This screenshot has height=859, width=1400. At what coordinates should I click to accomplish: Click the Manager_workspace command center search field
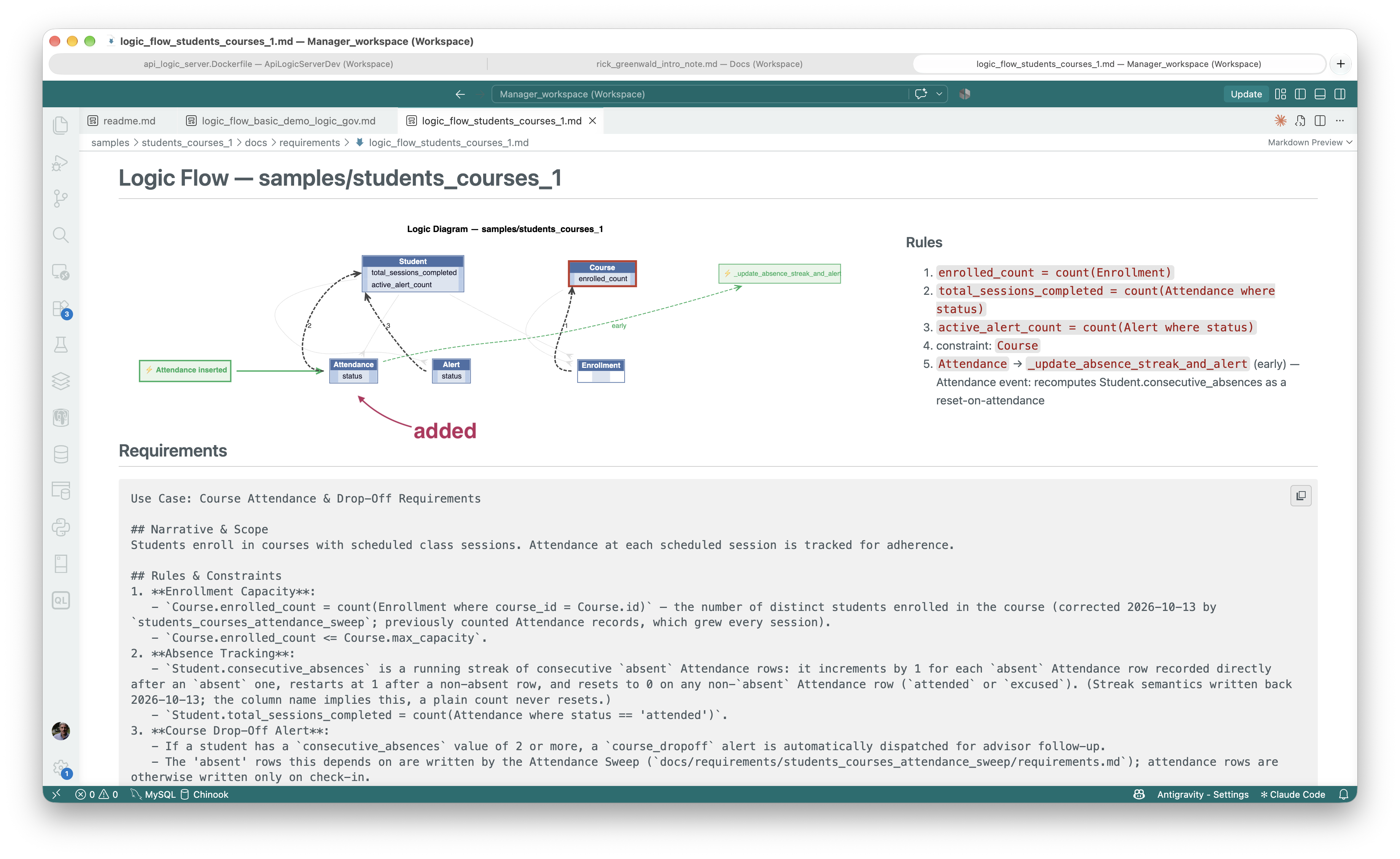[700, 94]
